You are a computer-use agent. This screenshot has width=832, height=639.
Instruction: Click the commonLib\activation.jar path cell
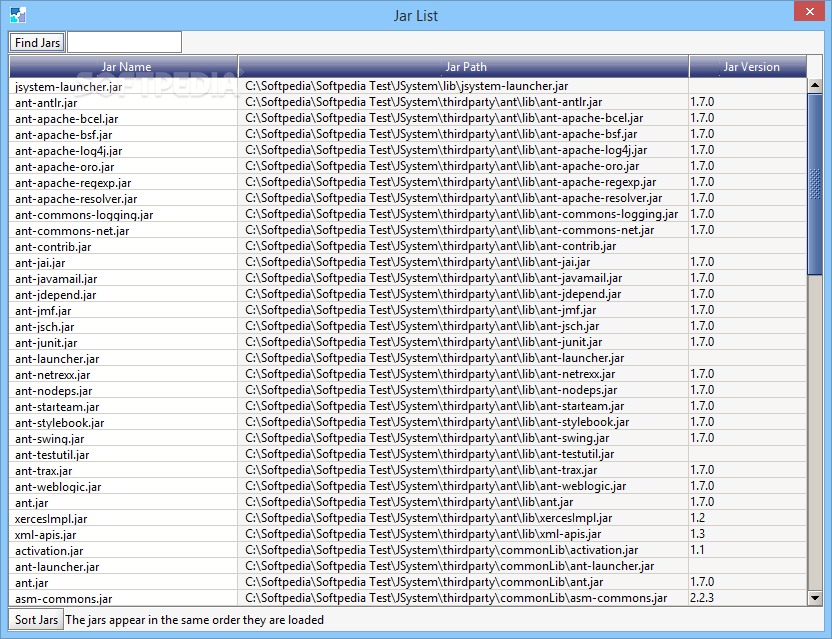point(464,550)
